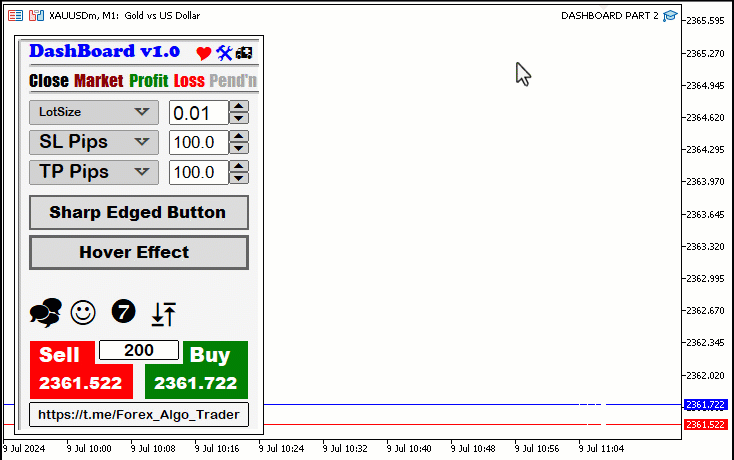
Task: Expand the TP Pips dropdown
Action: 94,172
